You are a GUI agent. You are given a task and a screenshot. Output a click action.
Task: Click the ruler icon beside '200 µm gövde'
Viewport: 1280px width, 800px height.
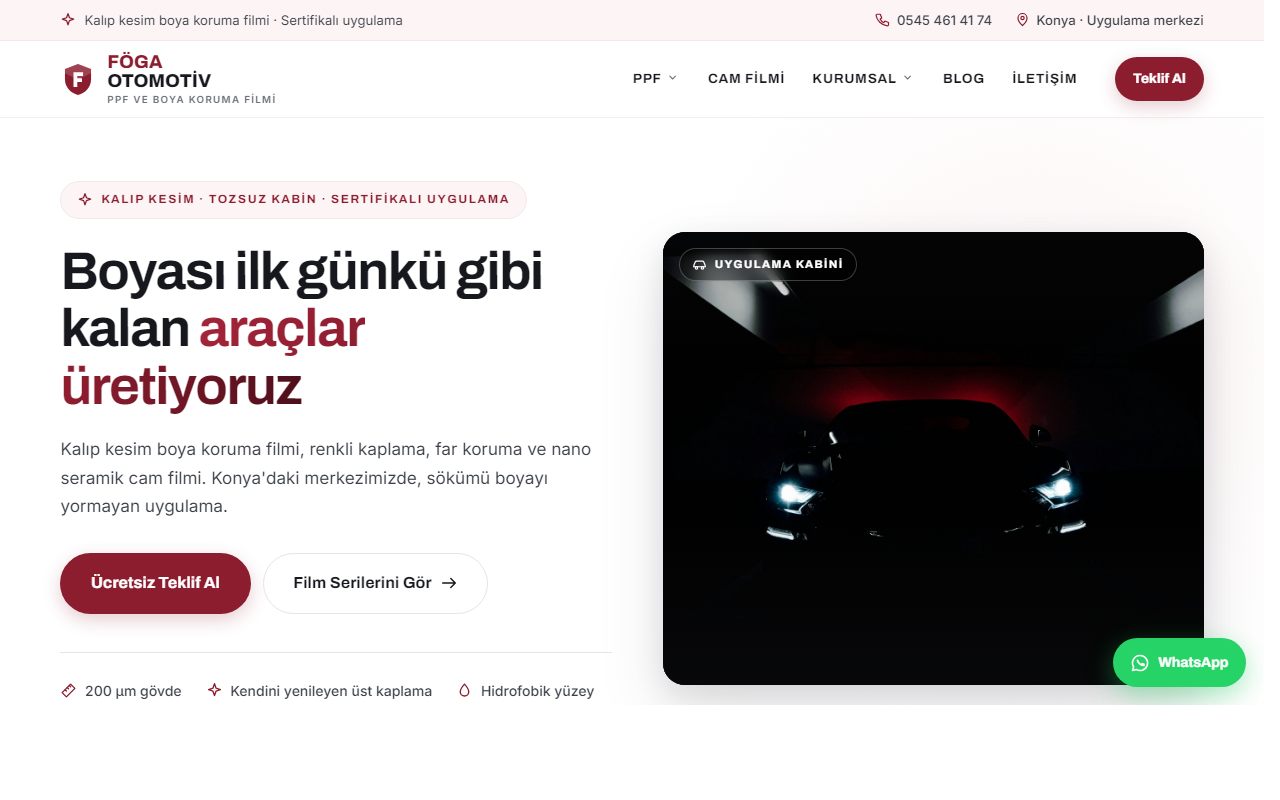(68, 691)
